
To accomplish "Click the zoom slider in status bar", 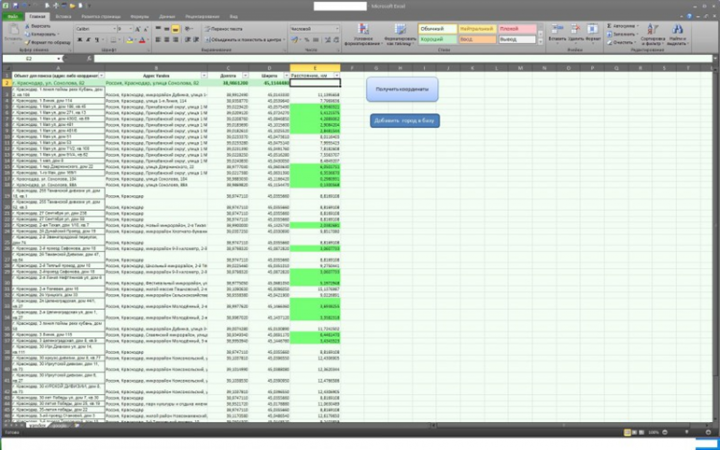I will pyautogui.click(x=686, y=433).
